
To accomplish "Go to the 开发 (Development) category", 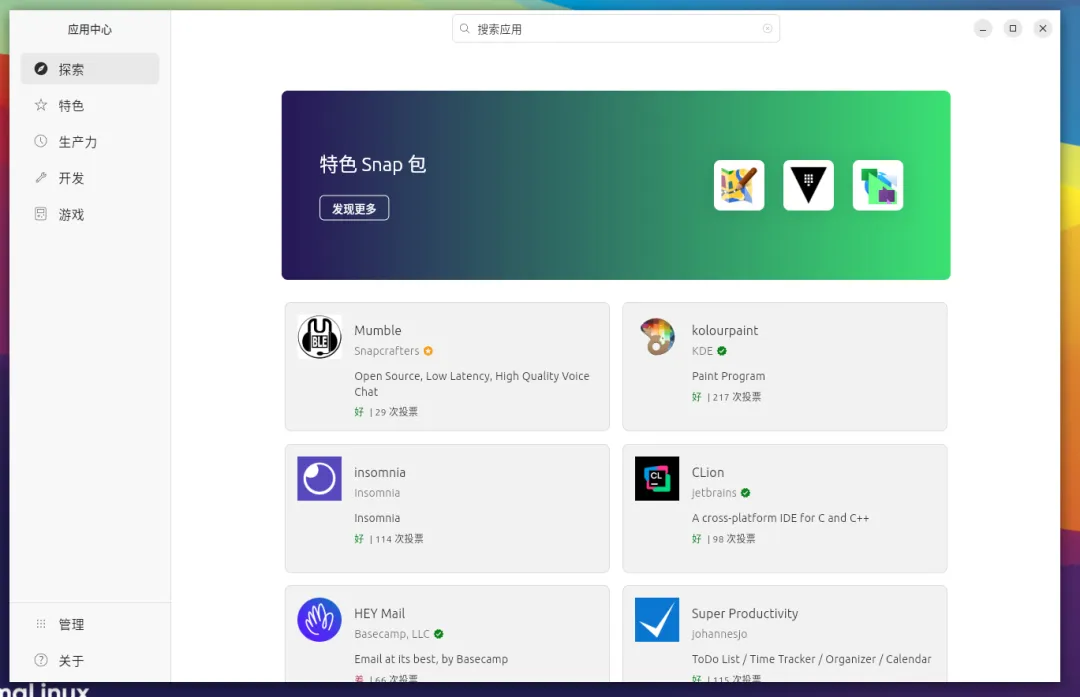I will click(x=90, y=178).
